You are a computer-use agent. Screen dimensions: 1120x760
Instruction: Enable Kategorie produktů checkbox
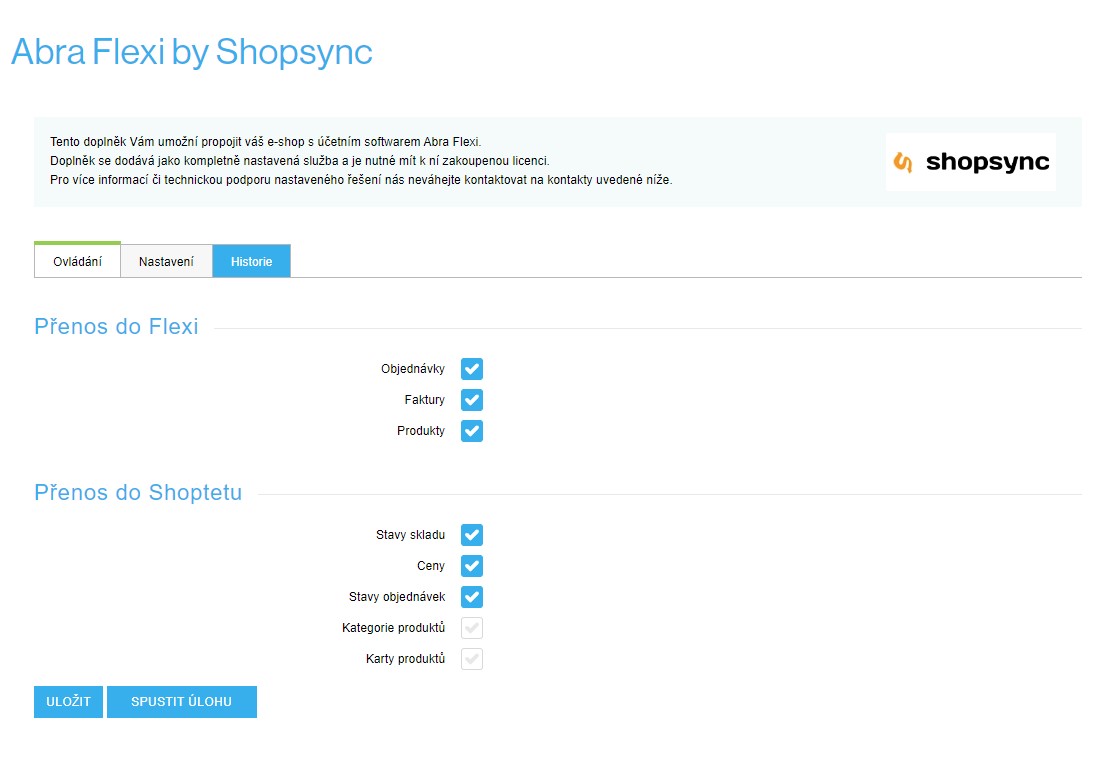(x=471, y=628)
